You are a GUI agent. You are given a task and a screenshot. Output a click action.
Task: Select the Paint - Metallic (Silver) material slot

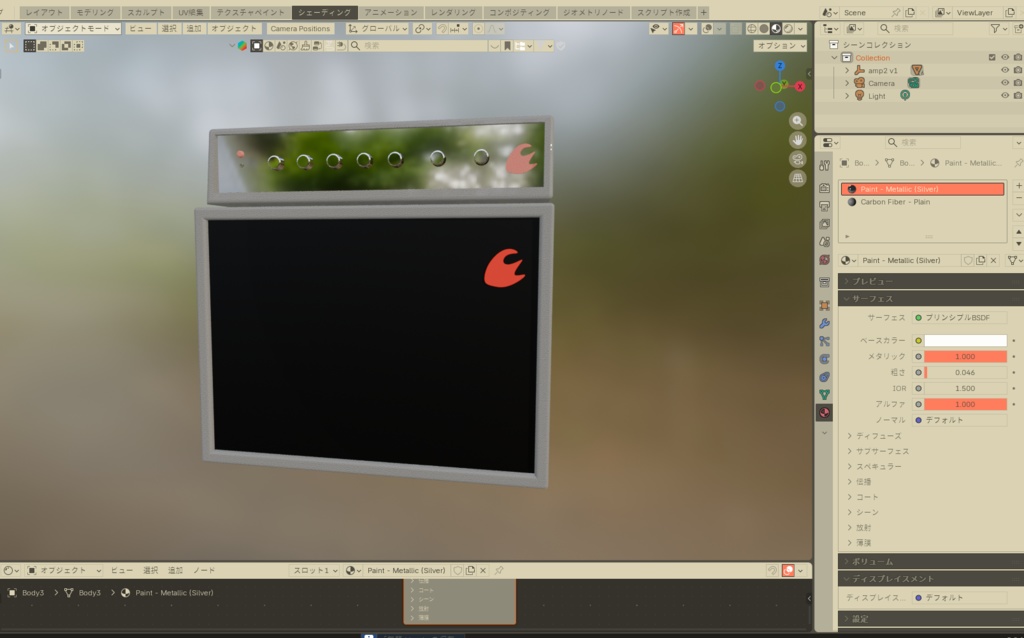coord(920,189)
